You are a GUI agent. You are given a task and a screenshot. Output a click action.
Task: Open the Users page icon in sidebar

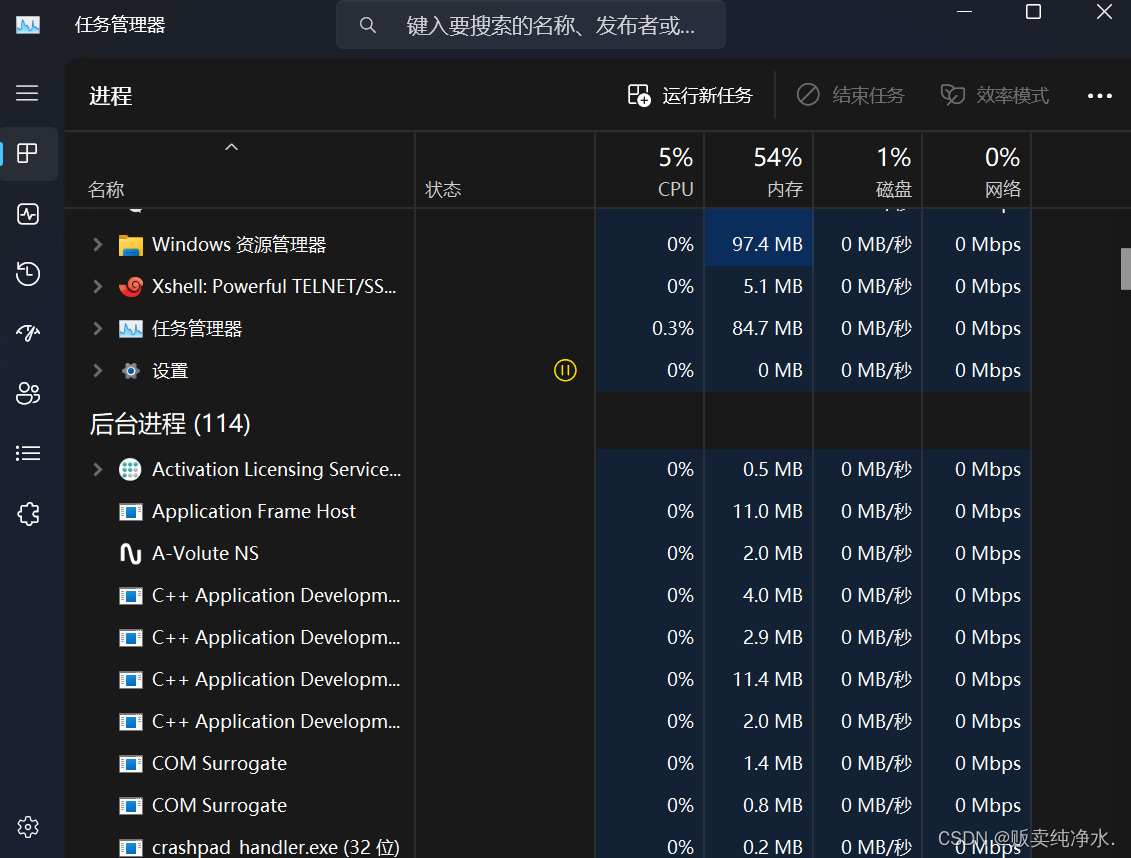[x=27, y=393]
